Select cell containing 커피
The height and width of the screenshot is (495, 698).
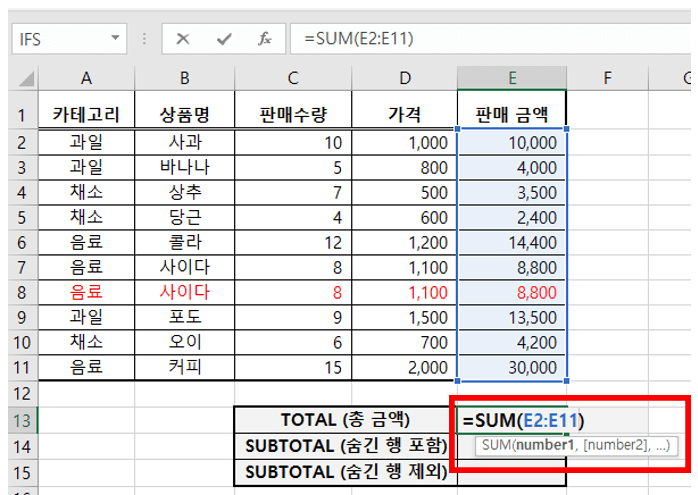coord(184,368)
